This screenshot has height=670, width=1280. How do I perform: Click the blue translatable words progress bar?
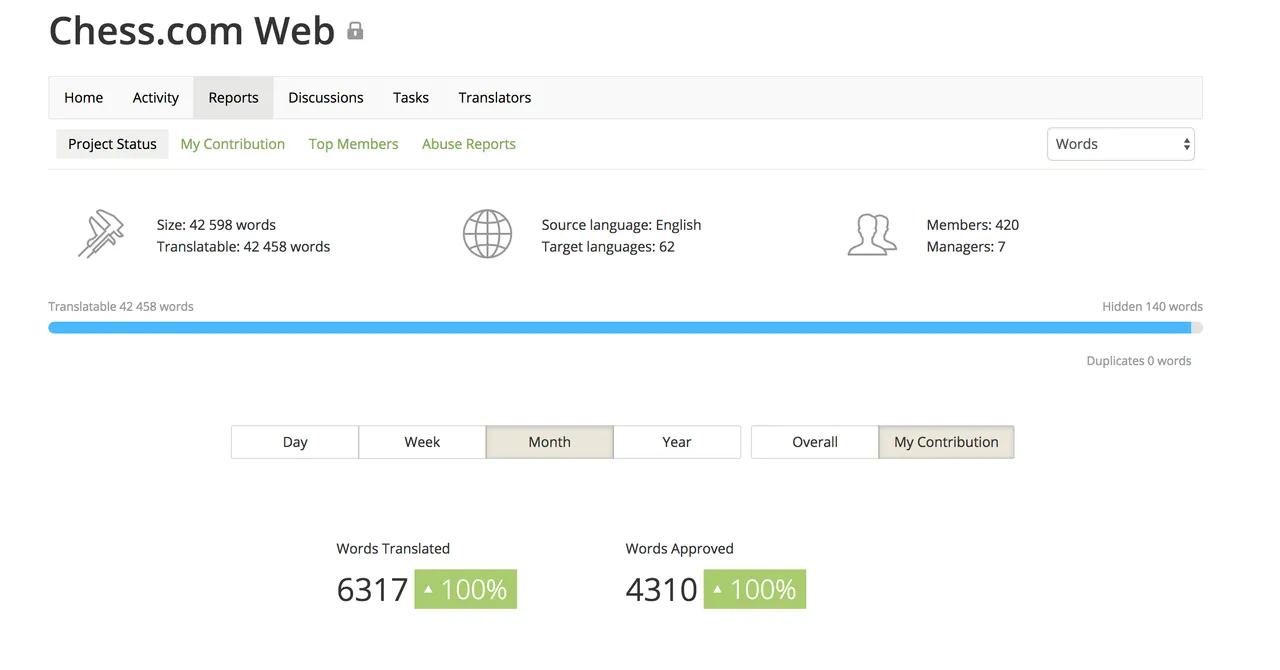point(619,328)
